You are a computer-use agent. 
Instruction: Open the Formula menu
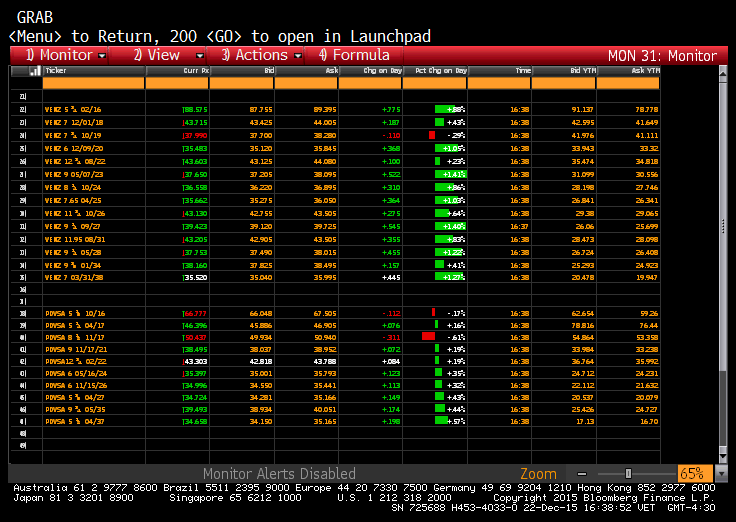click(354, 55)
